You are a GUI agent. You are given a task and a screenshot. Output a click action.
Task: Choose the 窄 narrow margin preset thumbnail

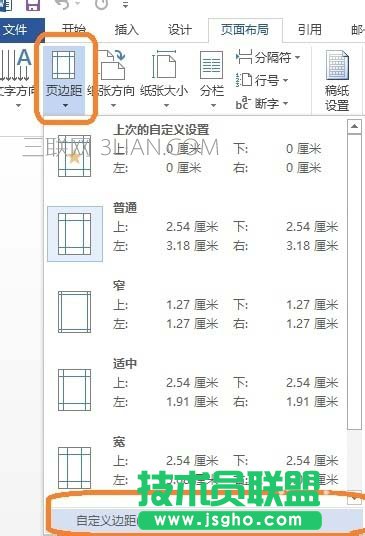(x=75, y=312)
